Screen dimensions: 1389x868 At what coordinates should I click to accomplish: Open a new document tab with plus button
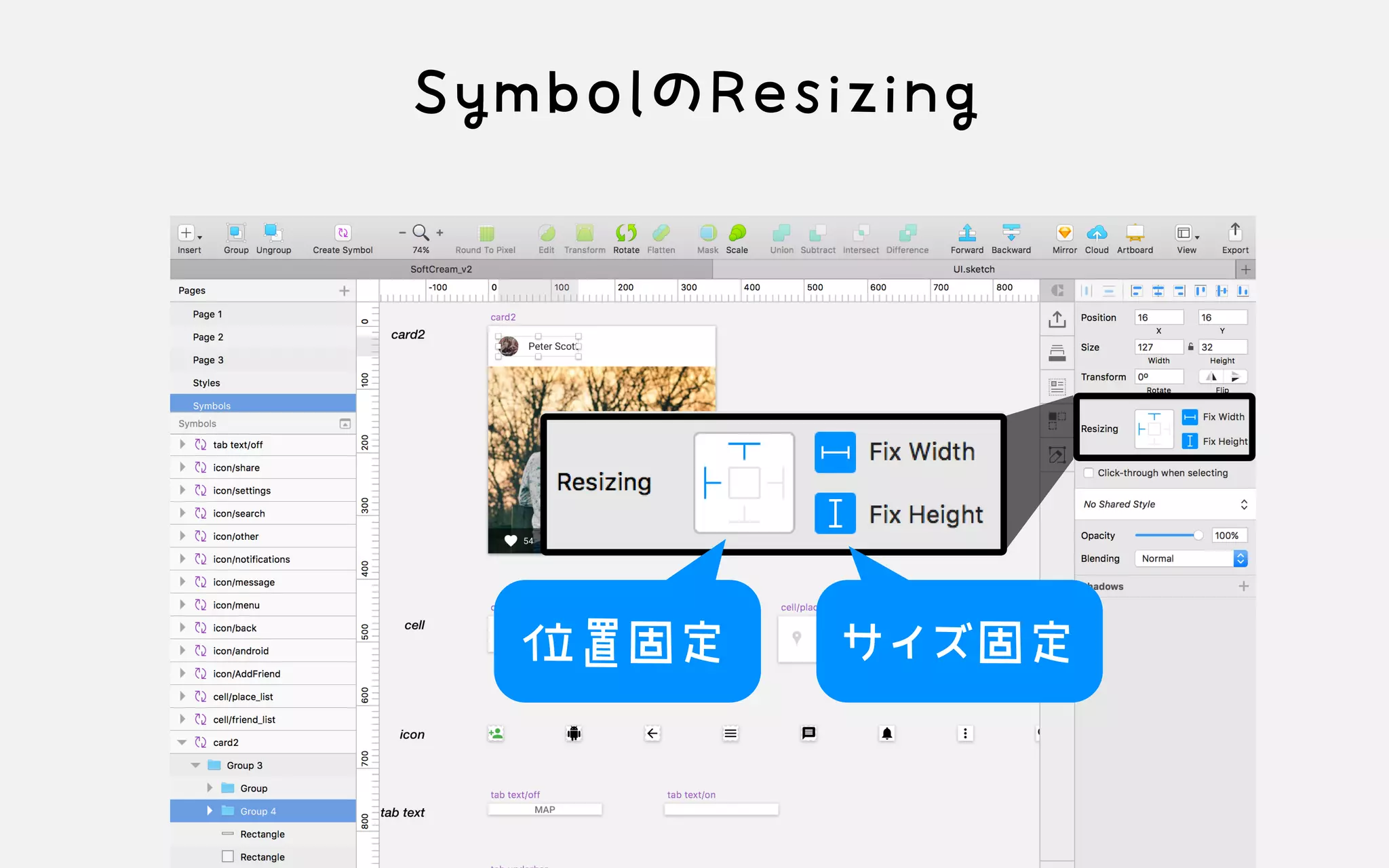1245,269
